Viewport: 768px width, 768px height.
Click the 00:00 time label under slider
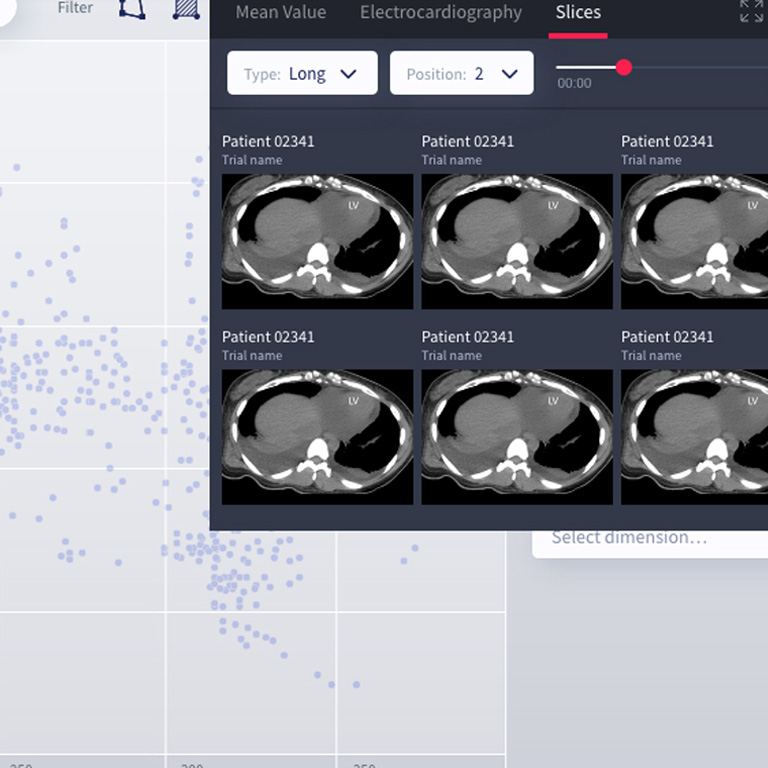(574, 83)
